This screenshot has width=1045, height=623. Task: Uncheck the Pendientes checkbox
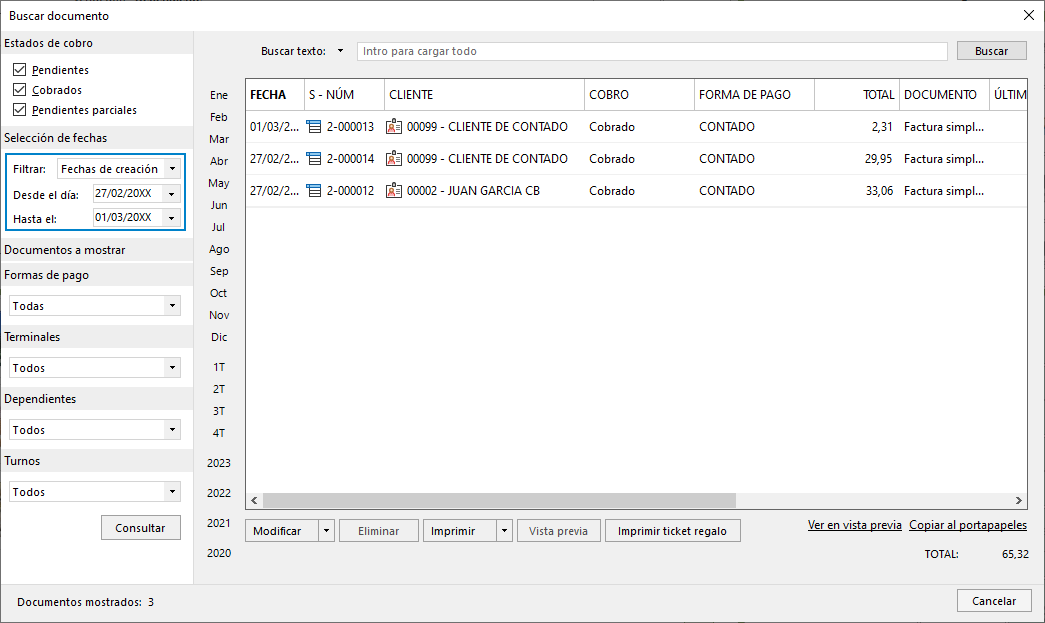[19, 69]
